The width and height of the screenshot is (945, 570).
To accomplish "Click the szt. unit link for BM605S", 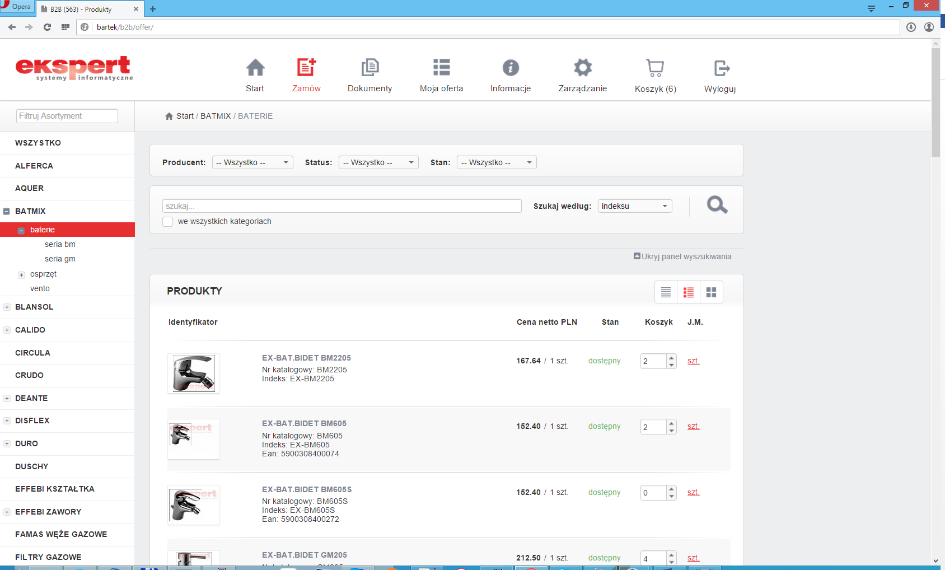I will 693,492.
